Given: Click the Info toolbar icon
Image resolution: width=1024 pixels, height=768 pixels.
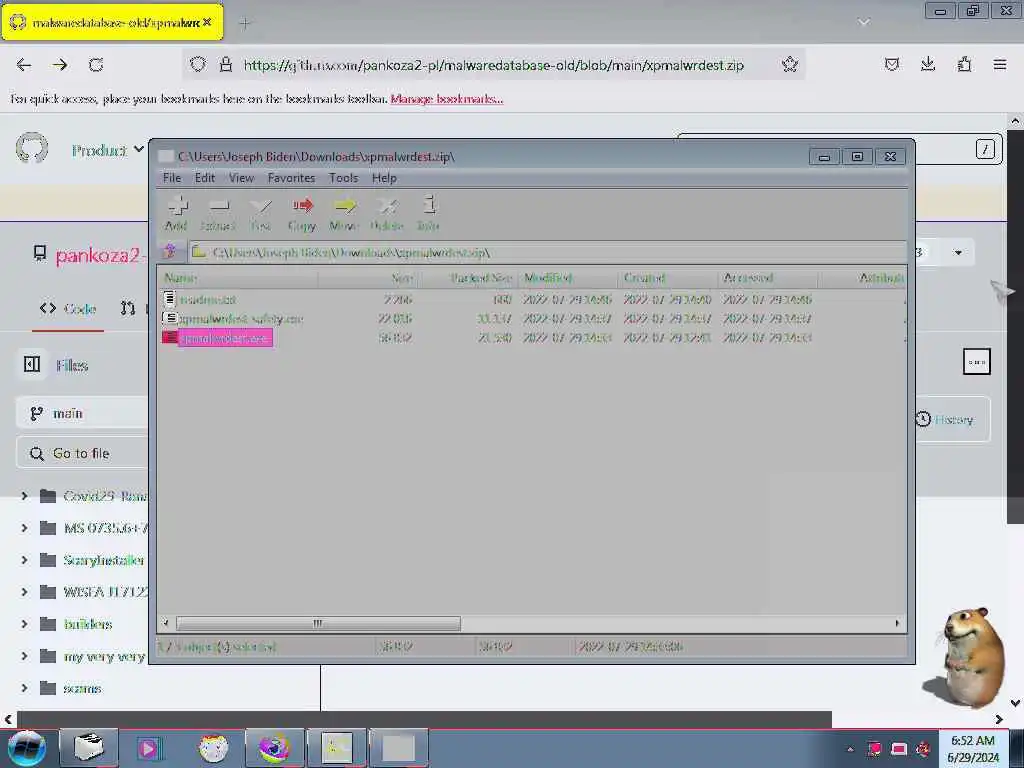Looking at the screenshot, I should coord(428,214).
